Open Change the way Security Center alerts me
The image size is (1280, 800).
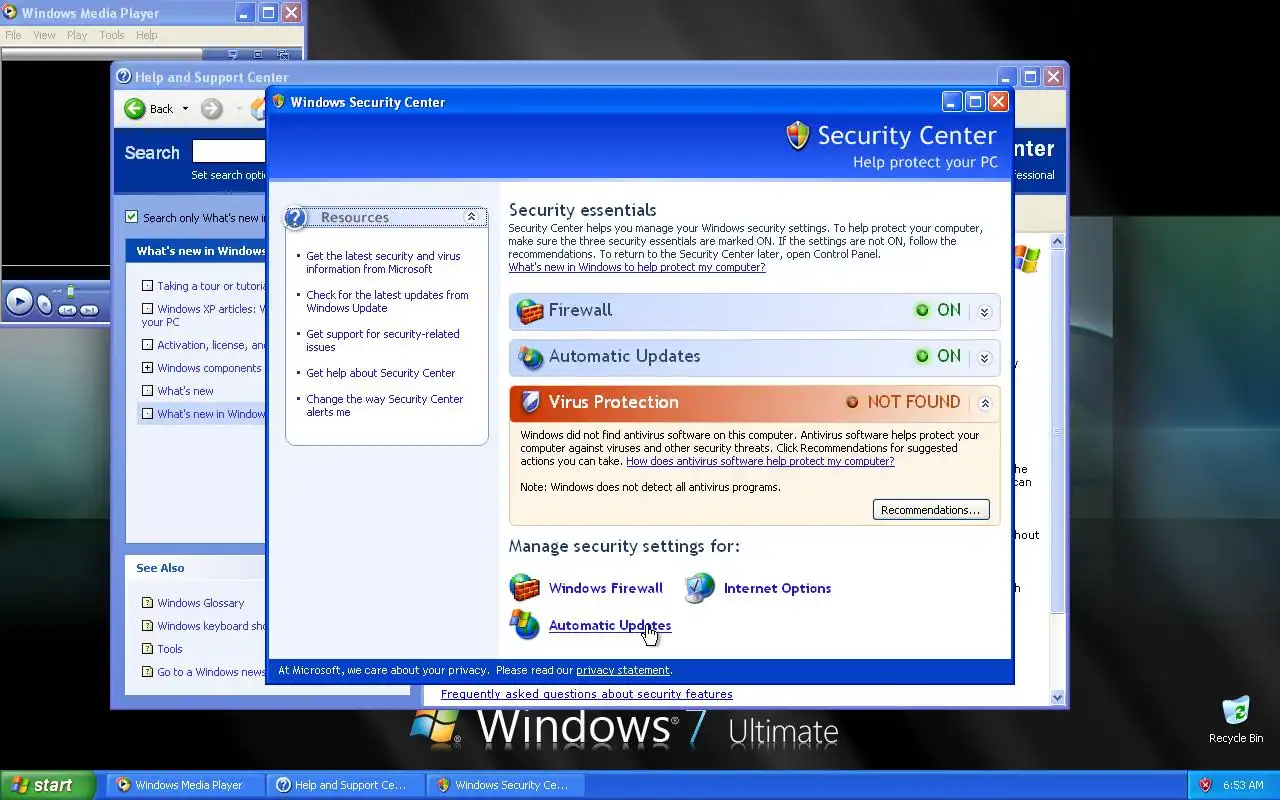(x=384, y=405)
